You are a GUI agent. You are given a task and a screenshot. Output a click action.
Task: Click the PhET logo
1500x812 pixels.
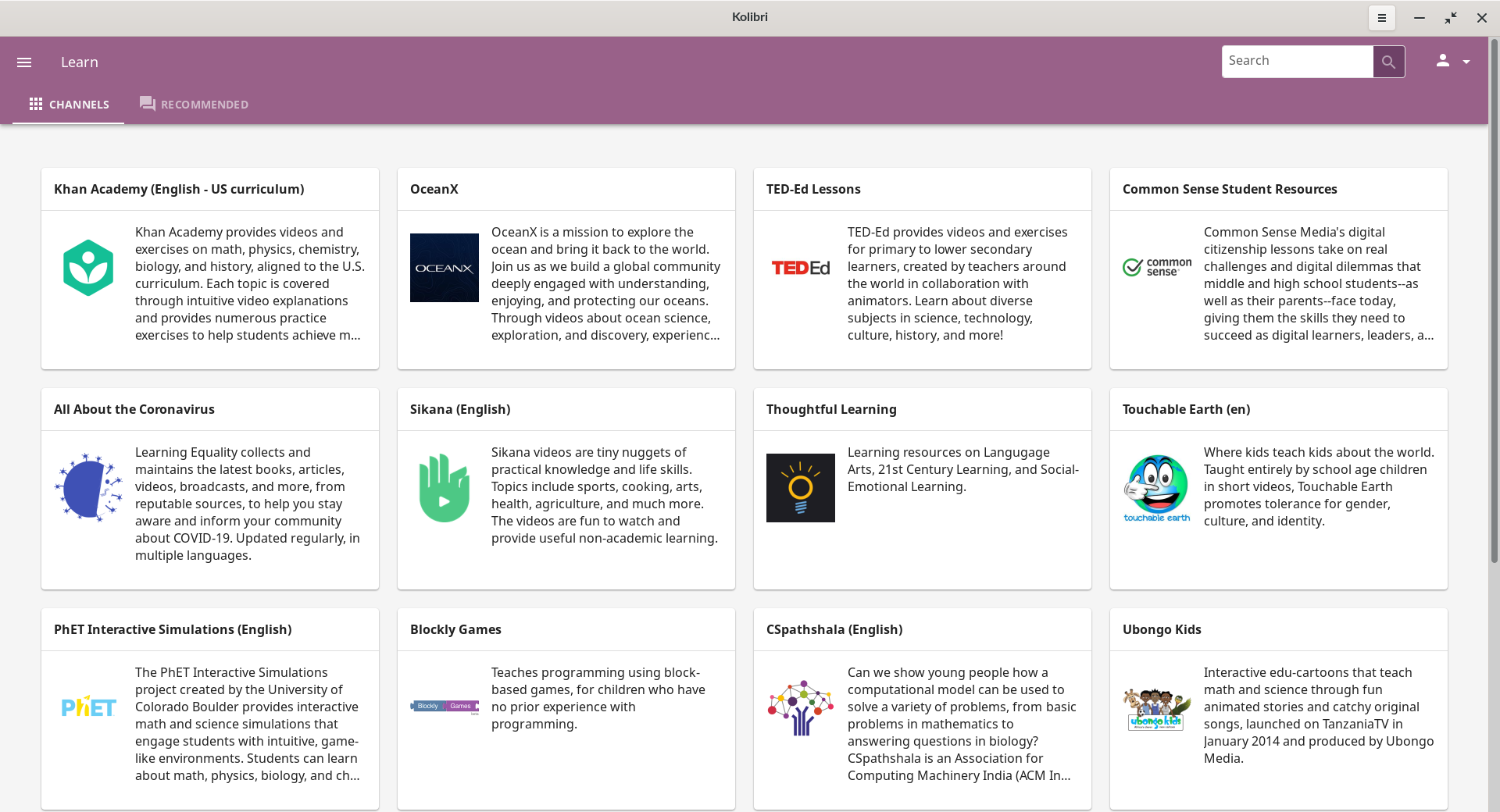click(88, 707)
